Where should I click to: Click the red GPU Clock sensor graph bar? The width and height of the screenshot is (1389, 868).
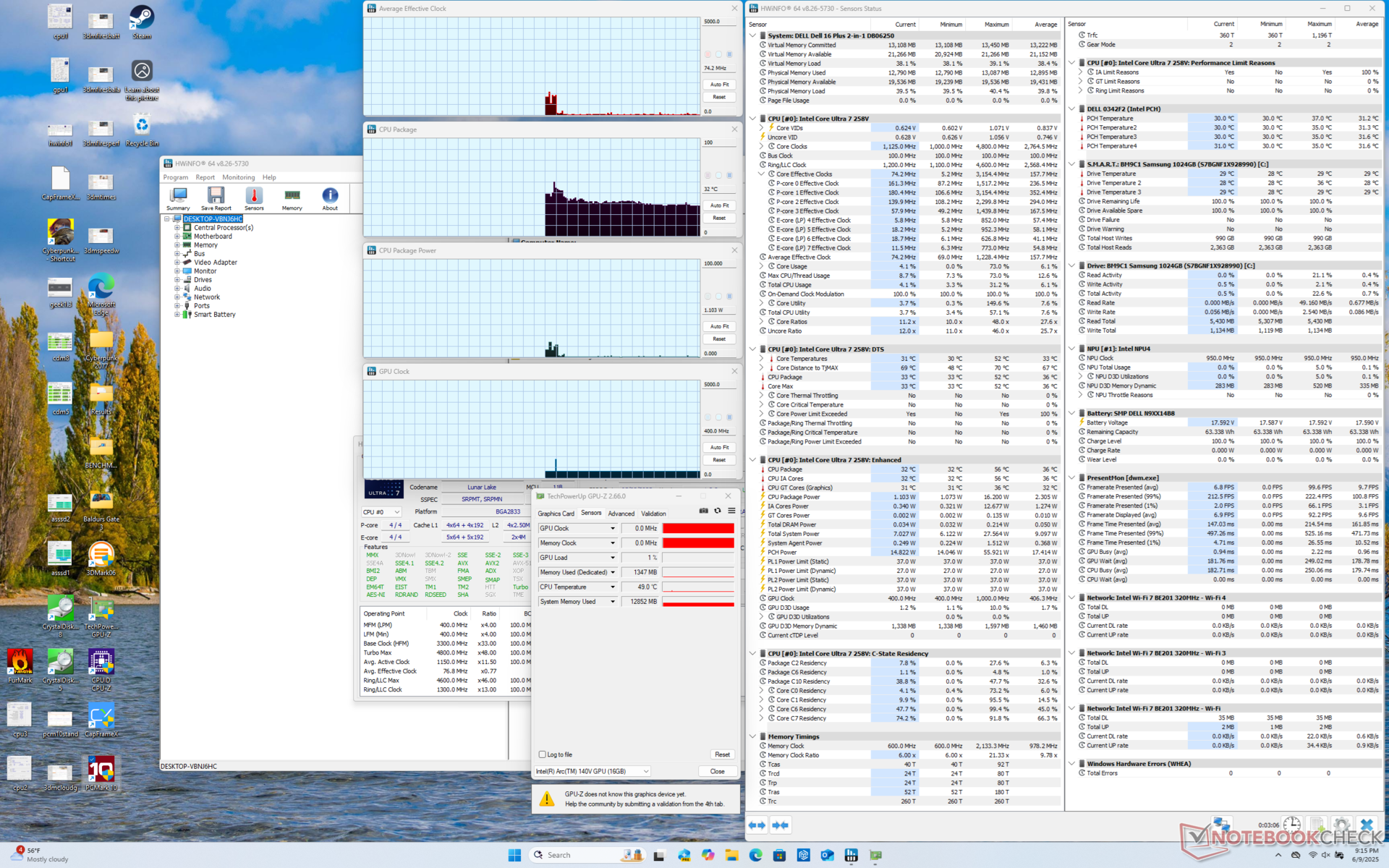[x=698, y=529]
